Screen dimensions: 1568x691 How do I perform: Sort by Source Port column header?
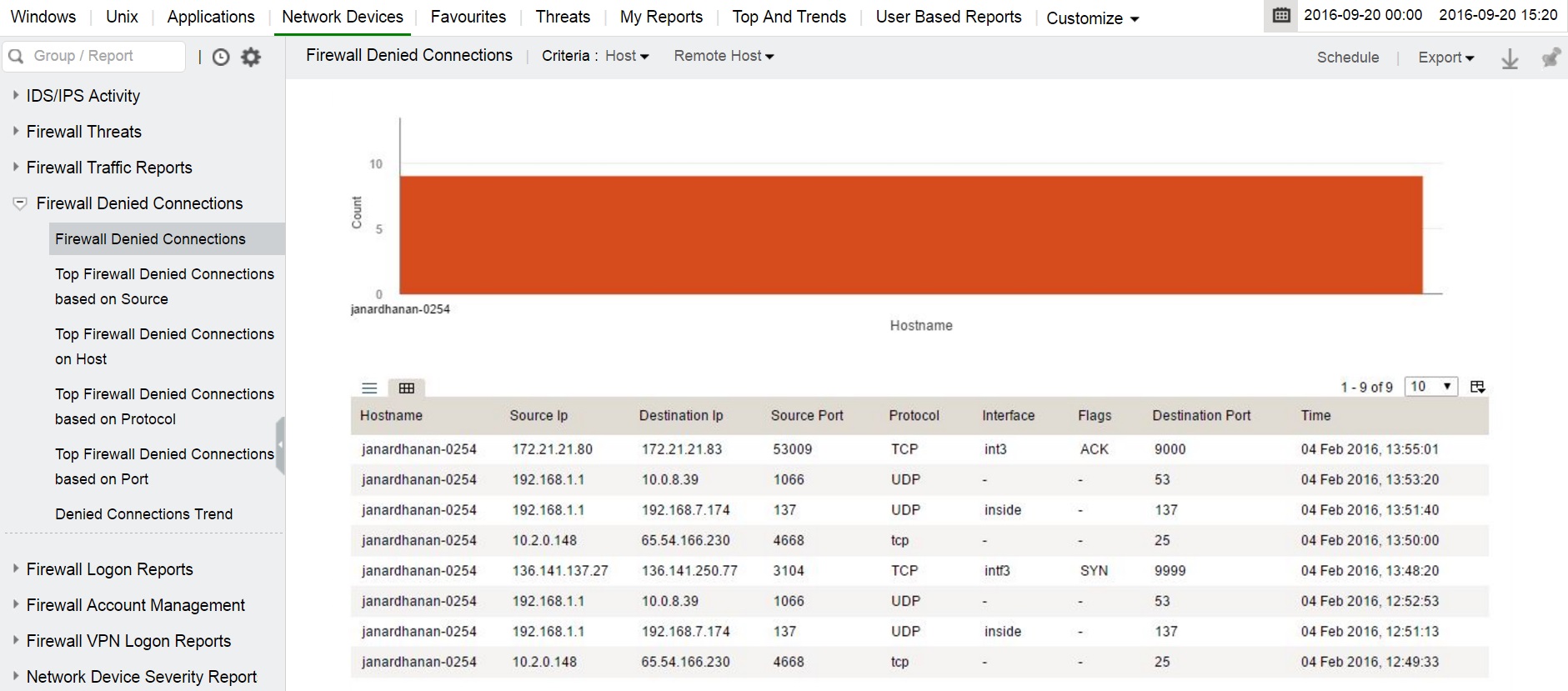pyautogui.click(x=807, y=416)
